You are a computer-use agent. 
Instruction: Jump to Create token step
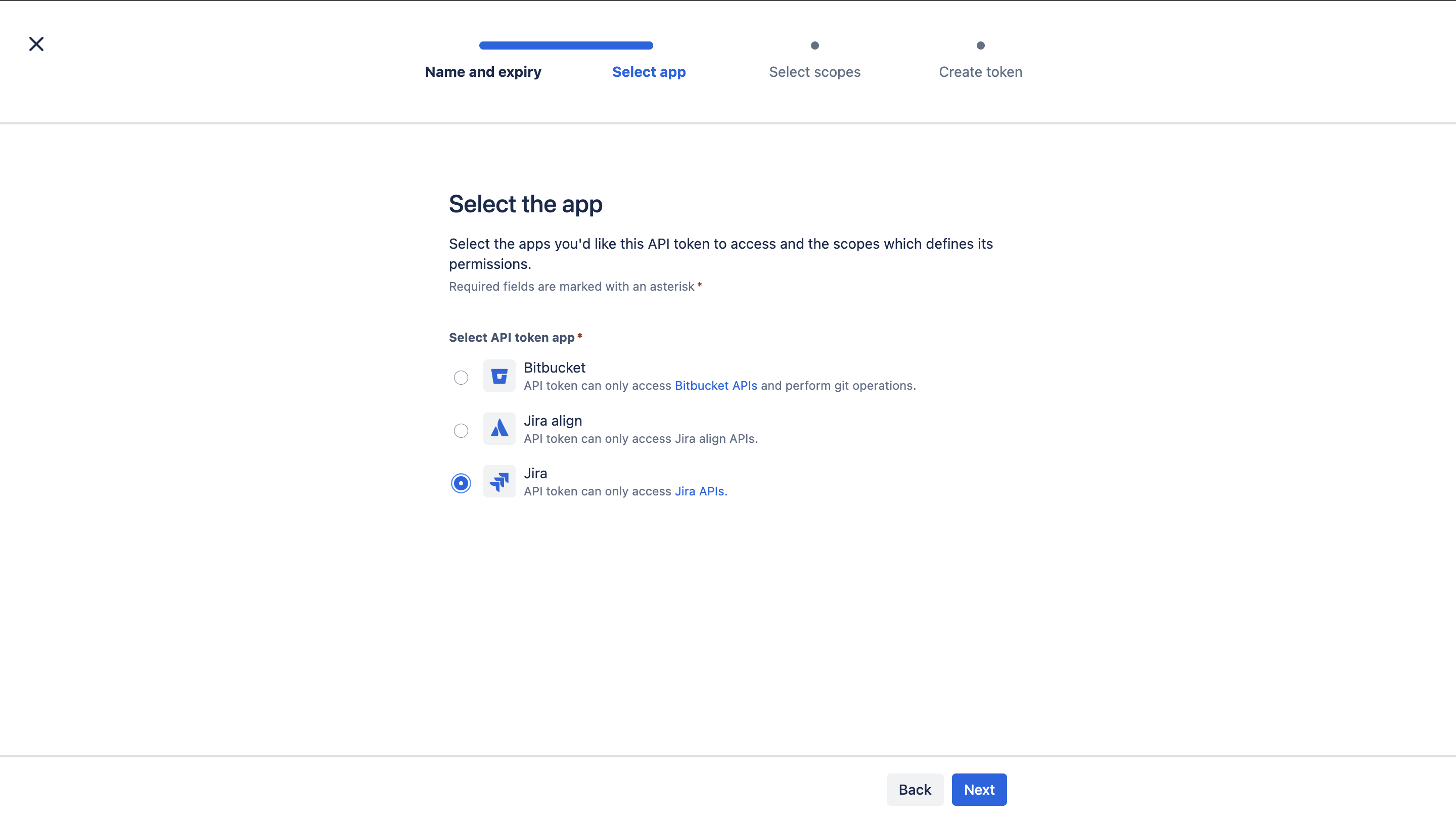pyautogui.click(x=980, y=72)
